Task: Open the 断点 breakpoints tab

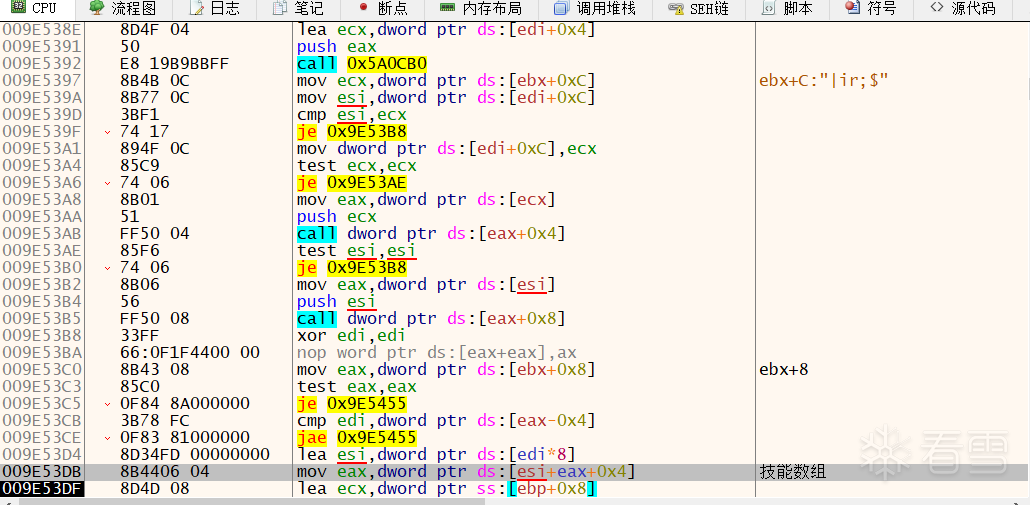Action: pos(382,9)
